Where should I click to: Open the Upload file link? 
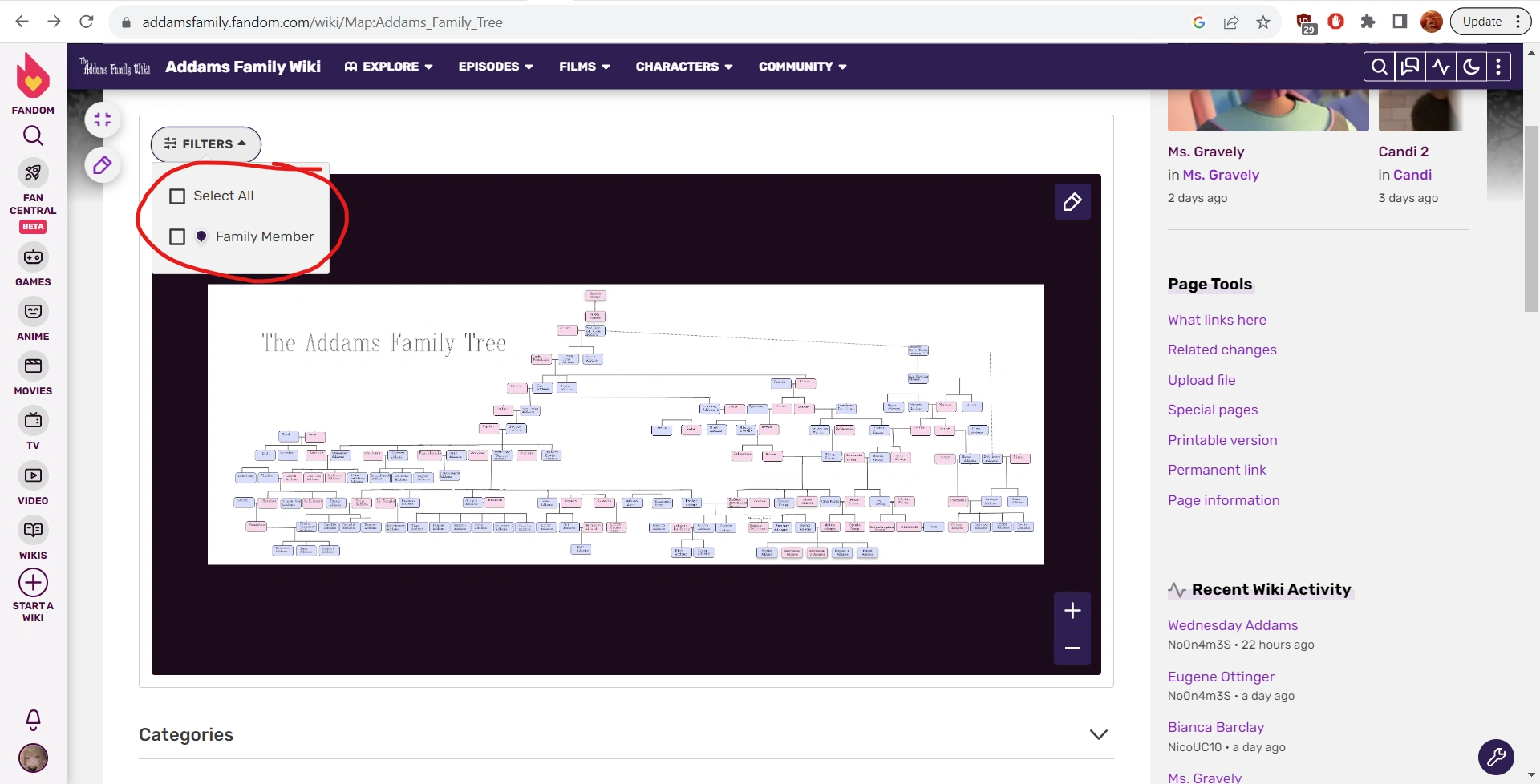coord(1202,380)
